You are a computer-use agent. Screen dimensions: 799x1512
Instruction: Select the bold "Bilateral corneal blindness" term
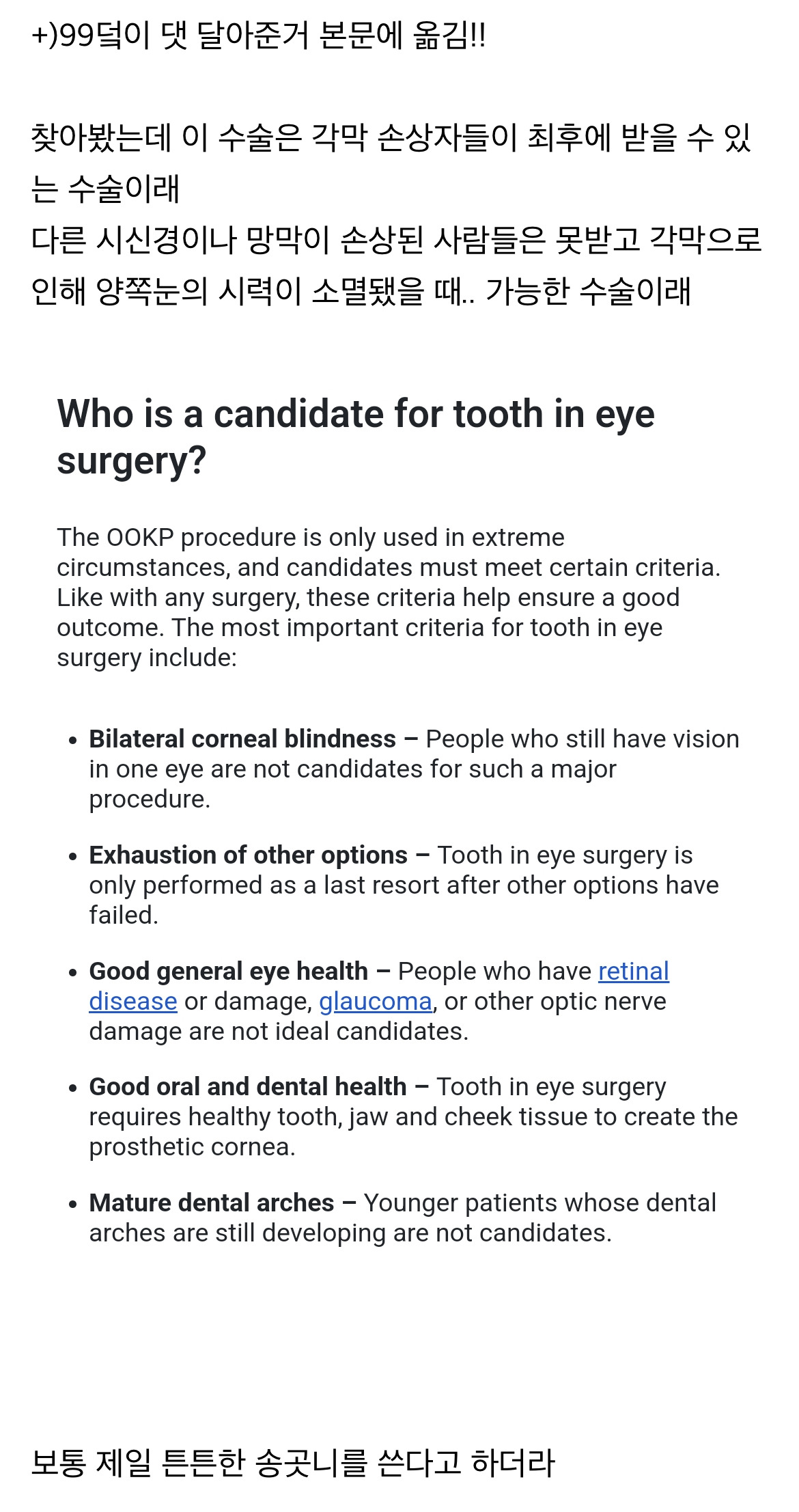pyautogui.click(x=242, y=739)
